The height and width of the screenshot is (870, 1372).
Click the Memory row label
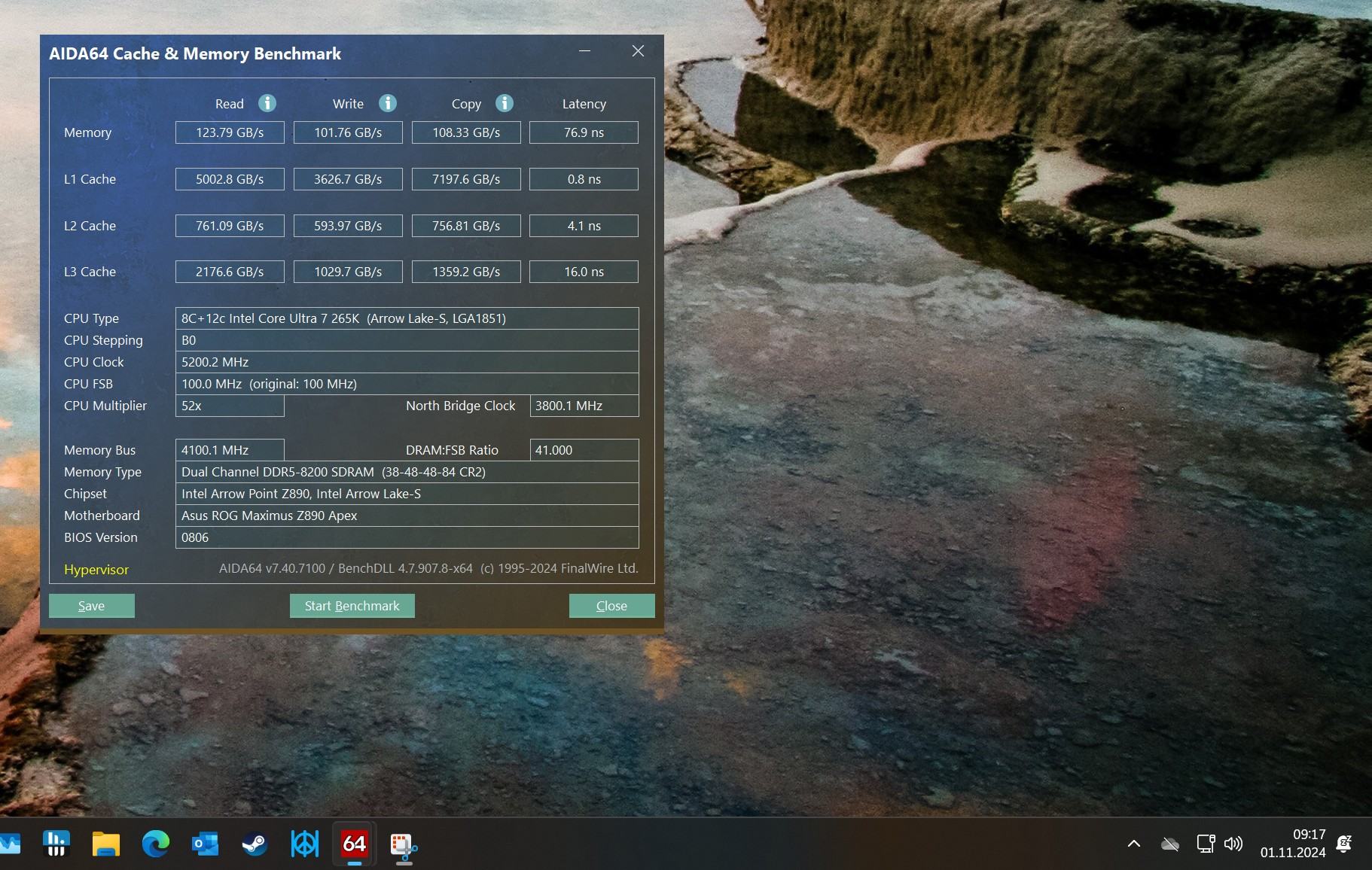click(87, 132)
